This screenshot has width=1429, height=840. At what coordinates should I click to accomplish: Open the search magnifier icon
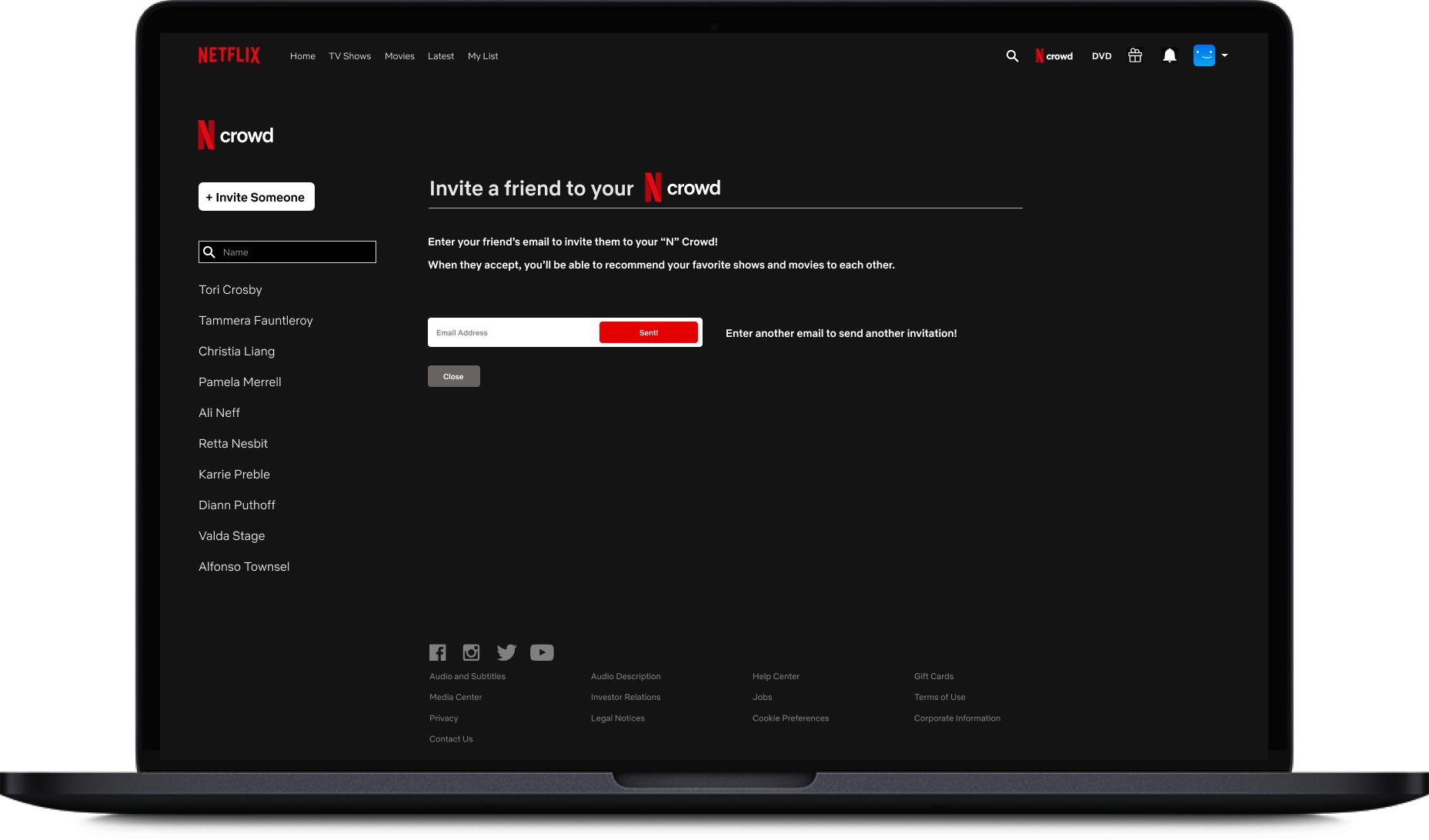click(x=1012, y=55)
